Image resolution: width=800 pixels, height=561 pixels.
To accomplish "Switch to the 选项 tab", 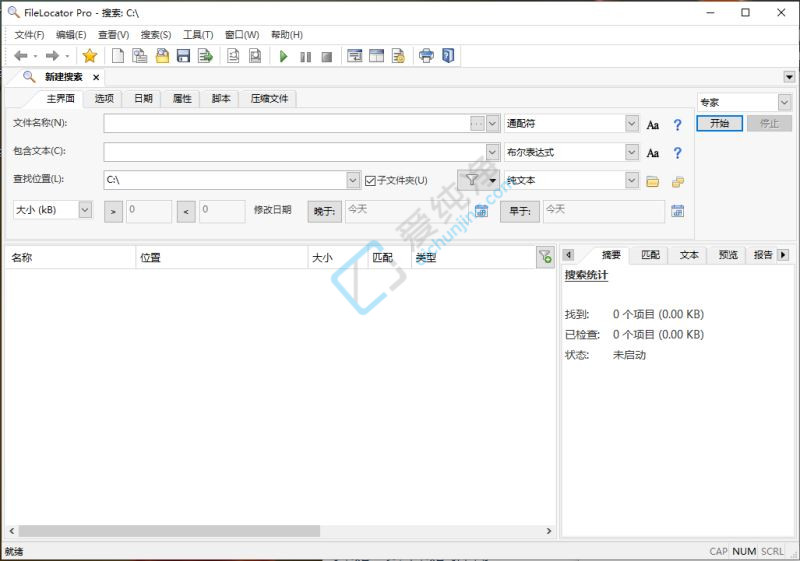I will pos(104,98).
